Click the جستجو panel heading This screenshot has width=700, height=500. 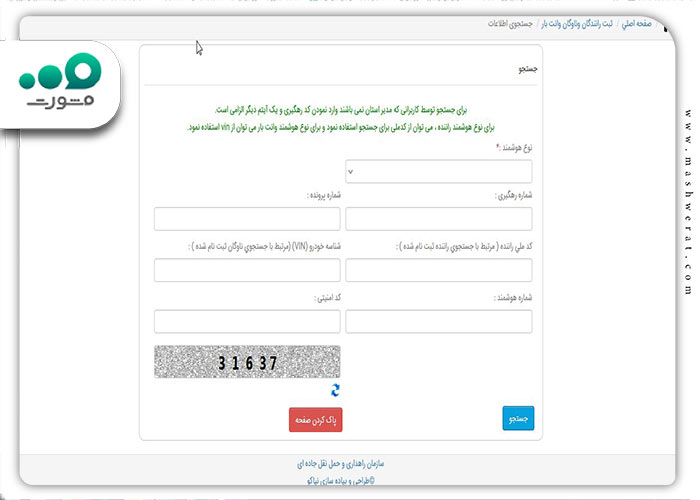pos(528,69)
